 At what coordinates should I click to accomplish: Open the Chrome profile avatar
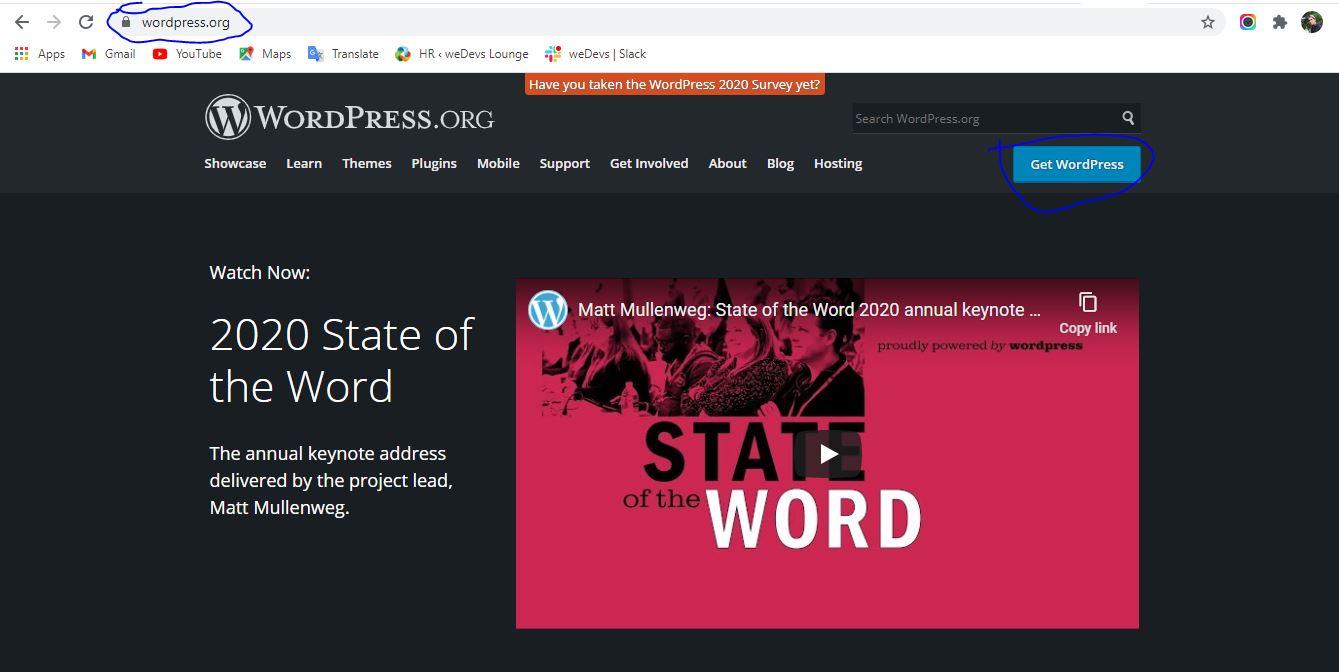[x=1312, y=22]
